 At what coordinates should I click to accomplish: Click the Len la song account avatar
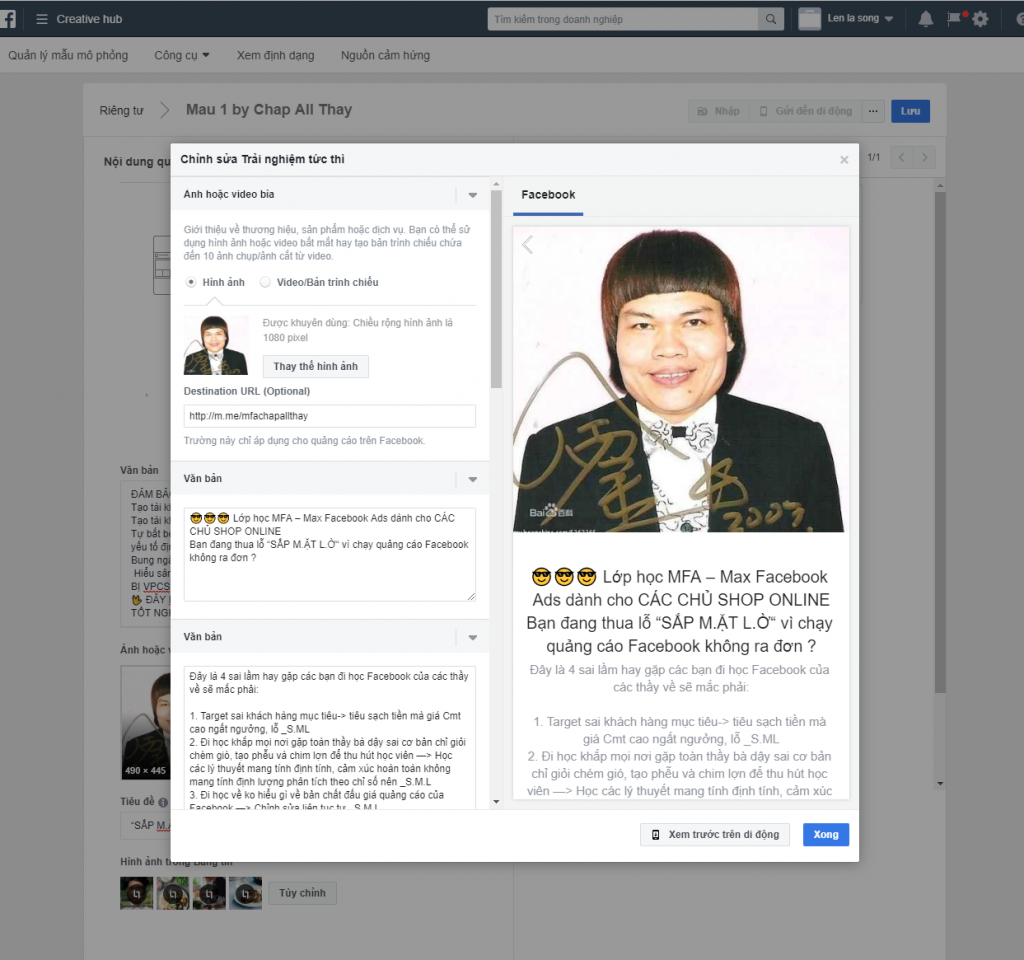pyautogui.click(x=809, y=19)
